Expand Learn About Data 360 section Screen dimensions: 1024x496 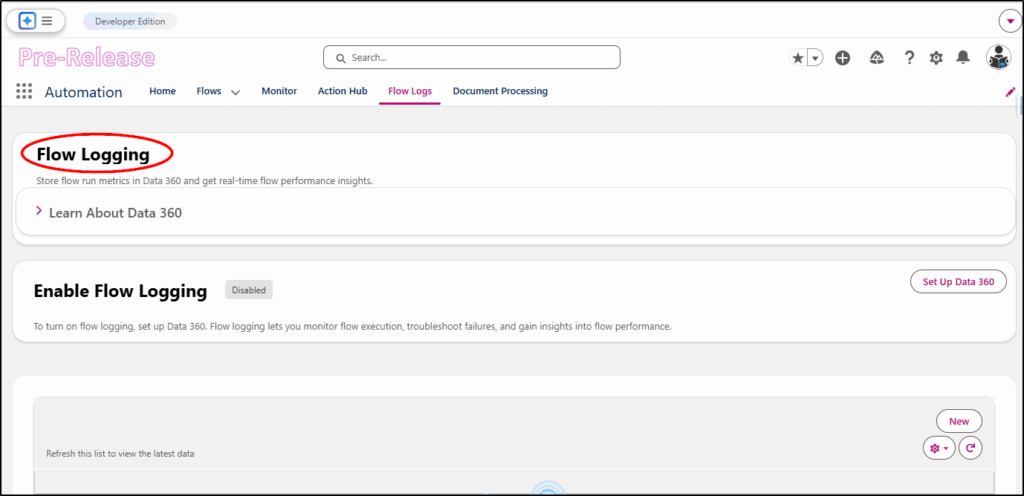click(39, 212)
